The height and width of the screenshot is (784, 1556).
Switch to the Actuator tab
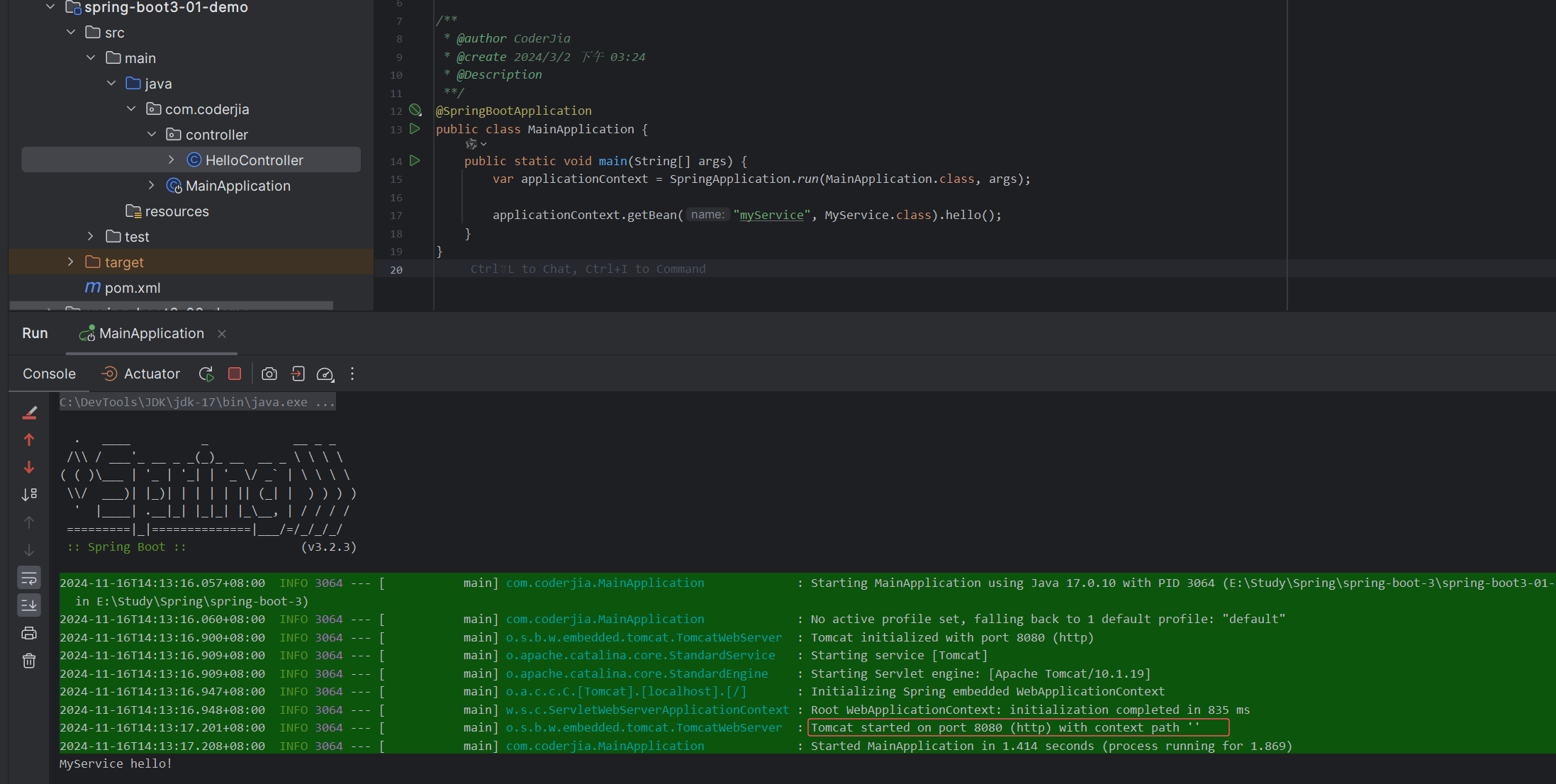click(140, 374)
